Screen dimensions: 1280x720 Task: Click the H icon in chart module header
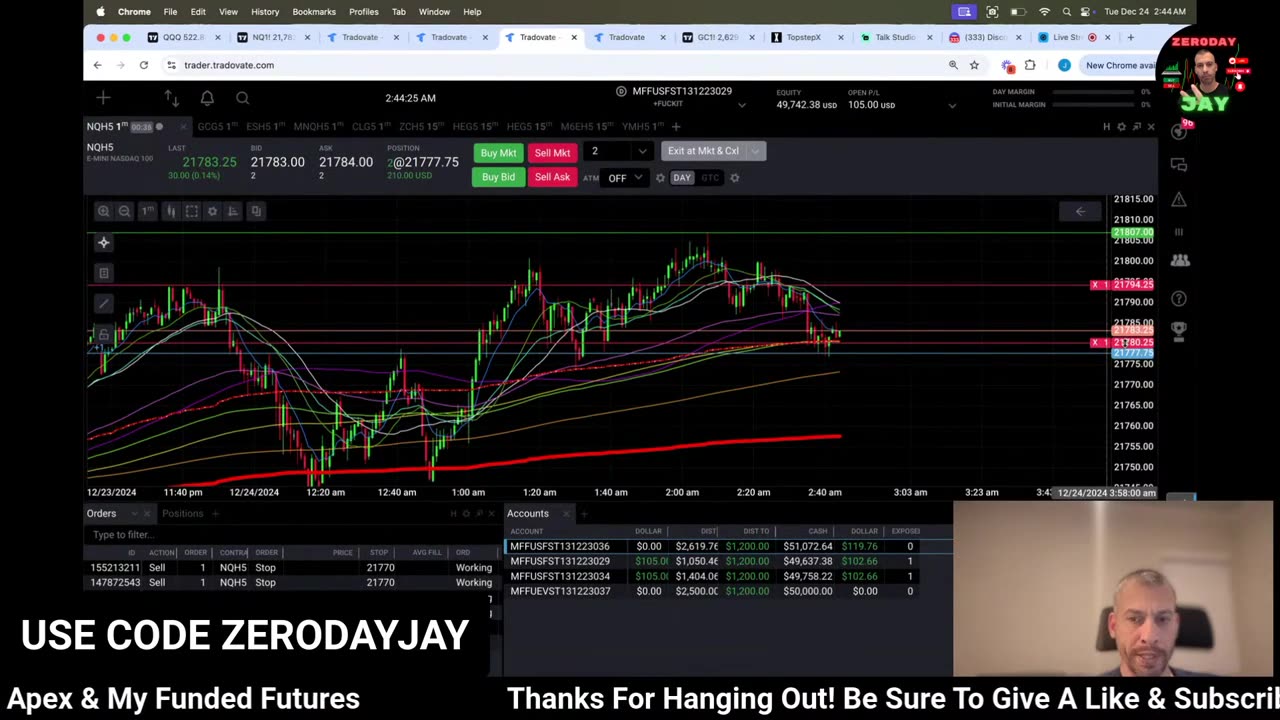pyautogui.click(x=1106, y=127)
